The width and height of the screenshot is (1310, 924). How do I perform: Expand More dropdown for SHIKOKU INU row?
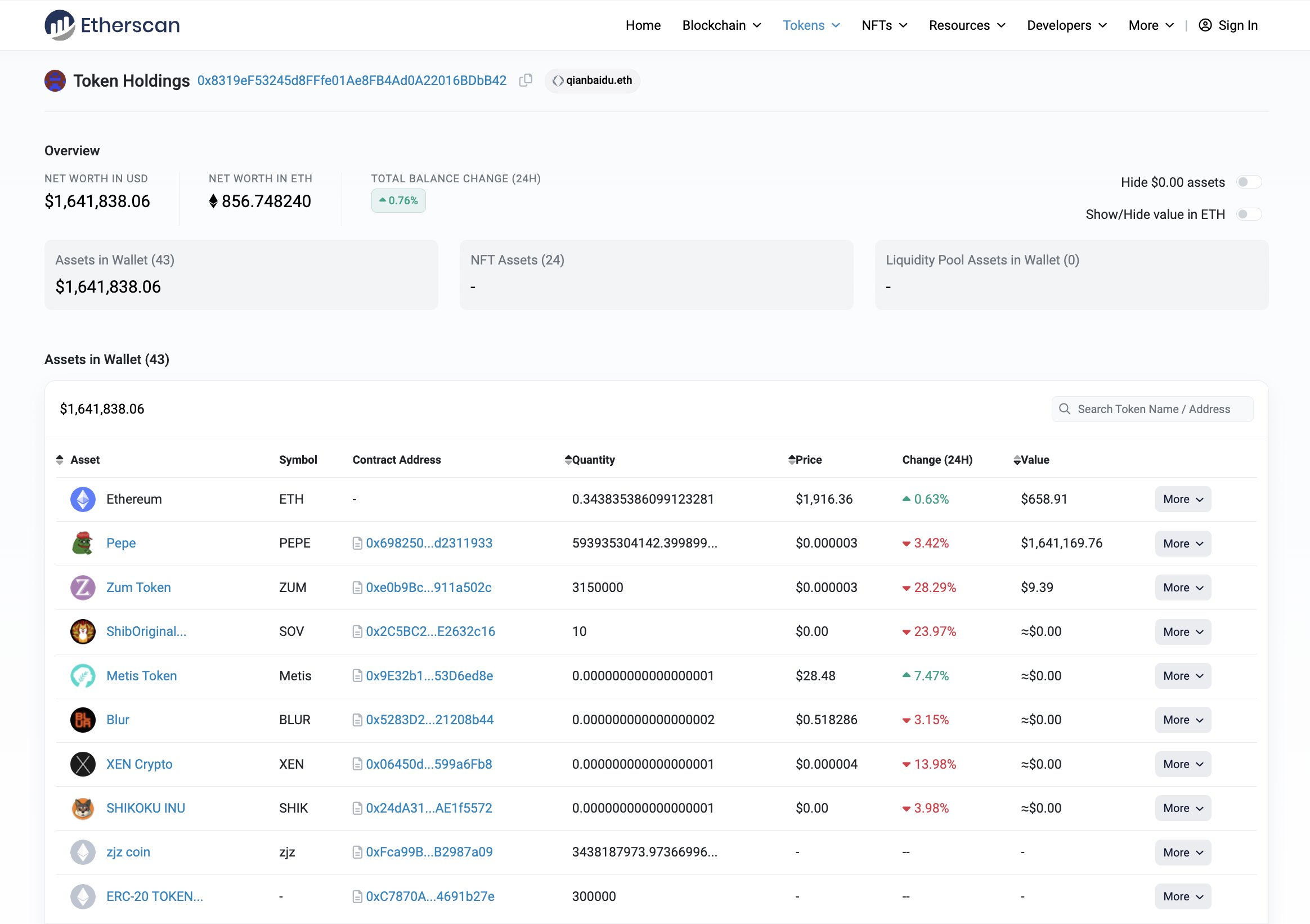click(1182, 808)
